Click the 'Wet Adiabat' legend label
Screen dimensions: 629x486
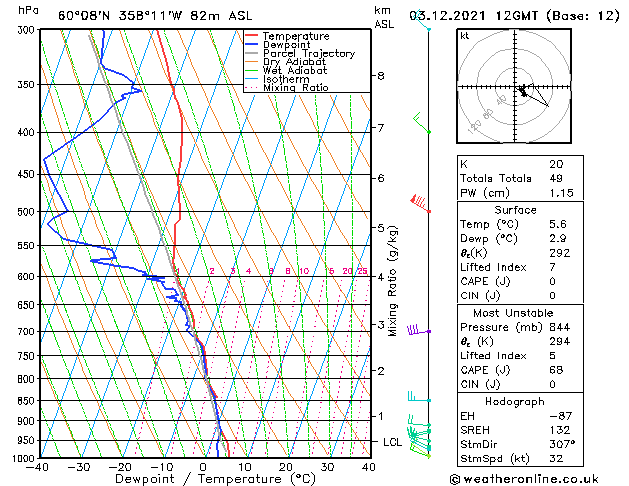pos(295,71)
